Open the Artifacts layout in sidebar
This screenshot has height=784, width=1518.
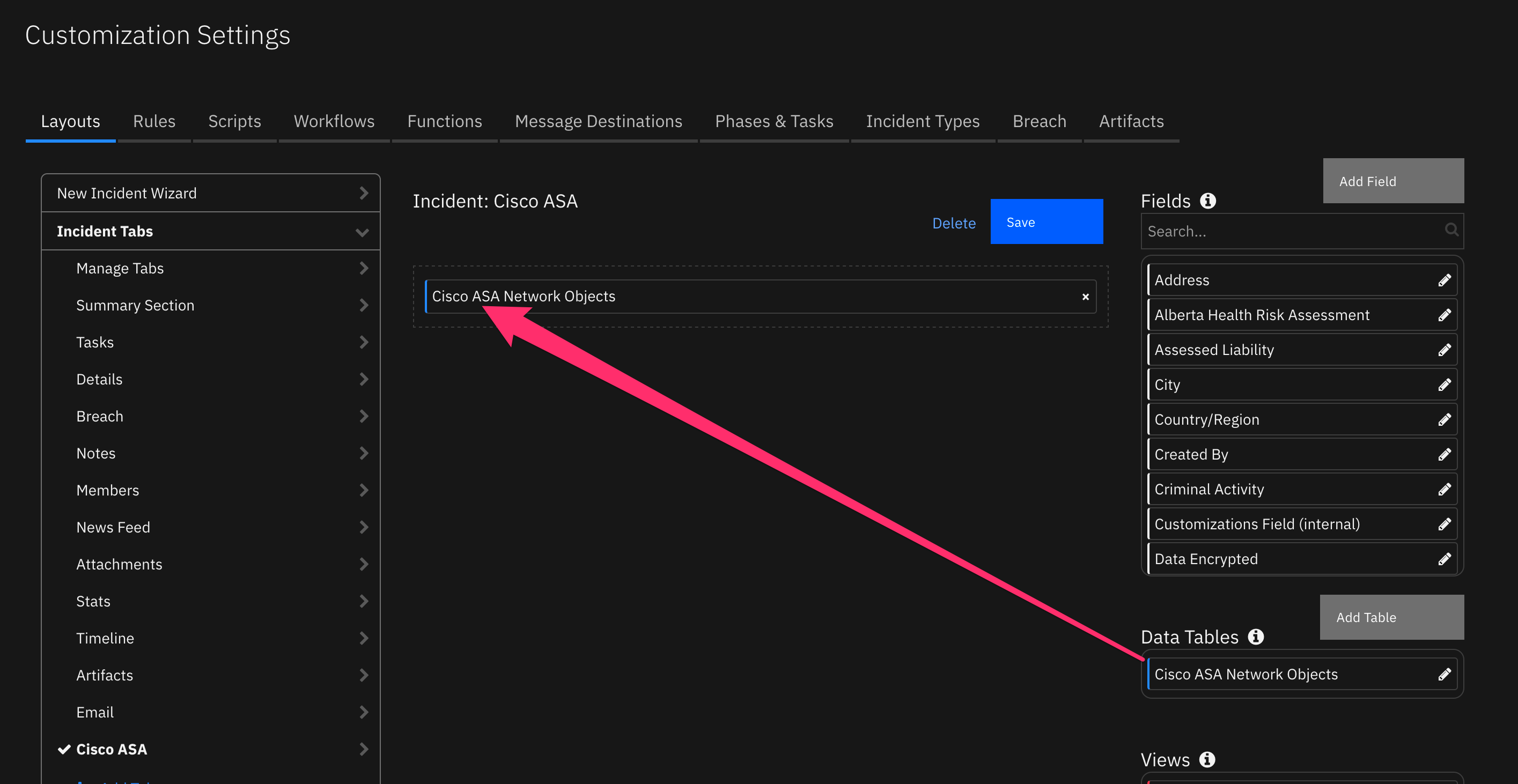210,675
